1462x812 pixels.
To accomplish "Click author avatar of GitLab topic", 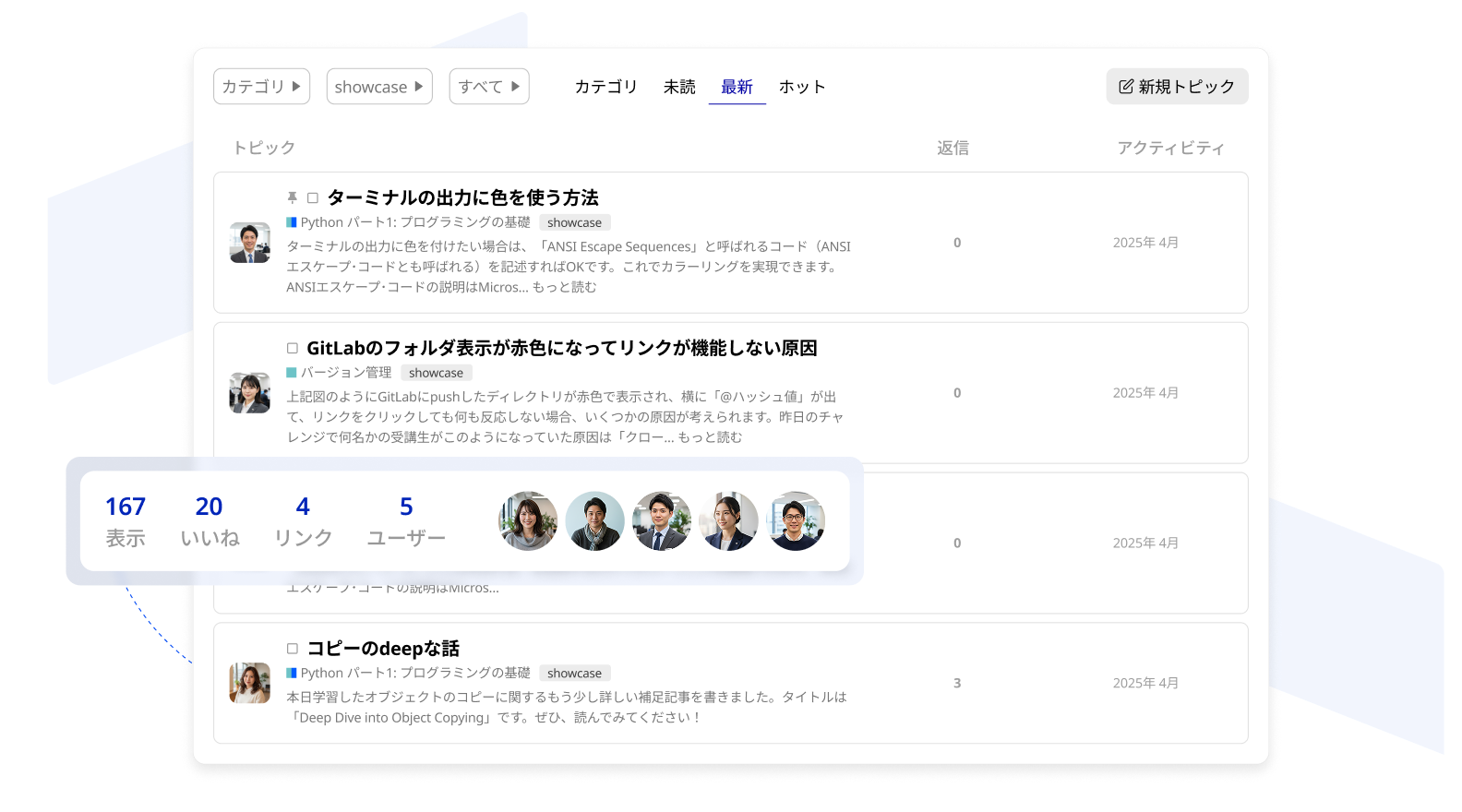I will pos(250,393).
